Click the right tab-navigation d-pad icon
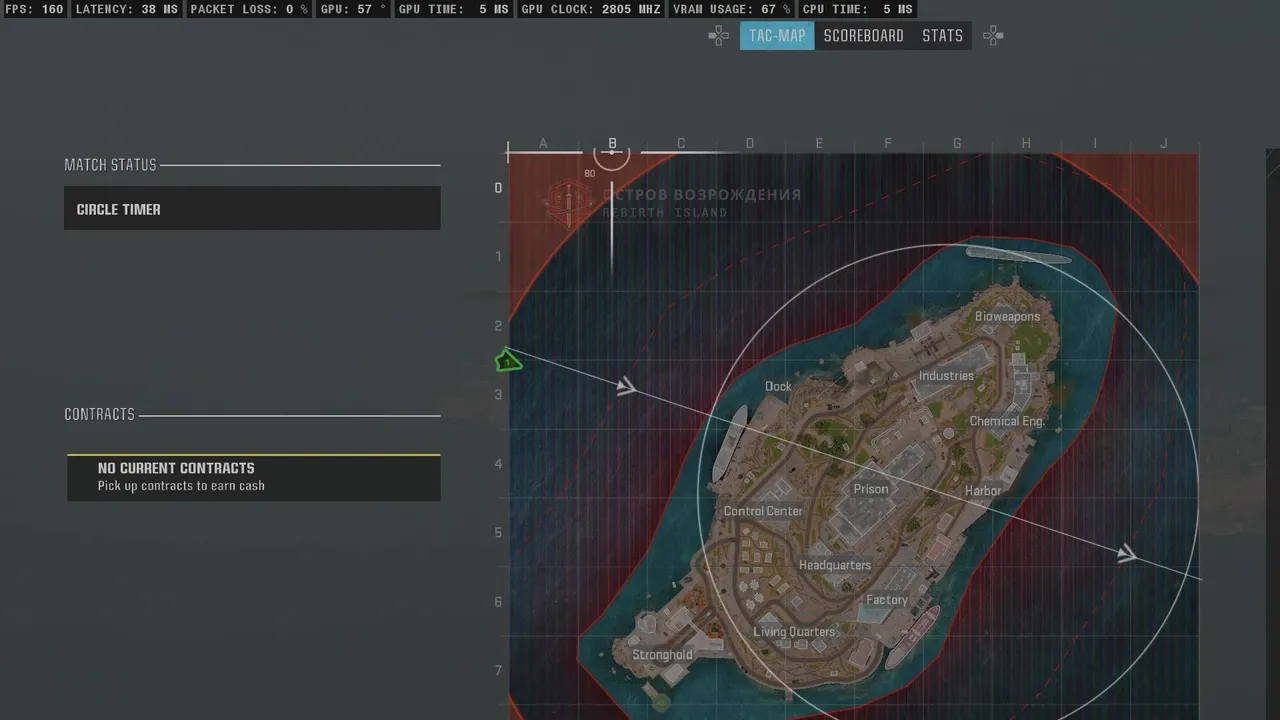 993,36
